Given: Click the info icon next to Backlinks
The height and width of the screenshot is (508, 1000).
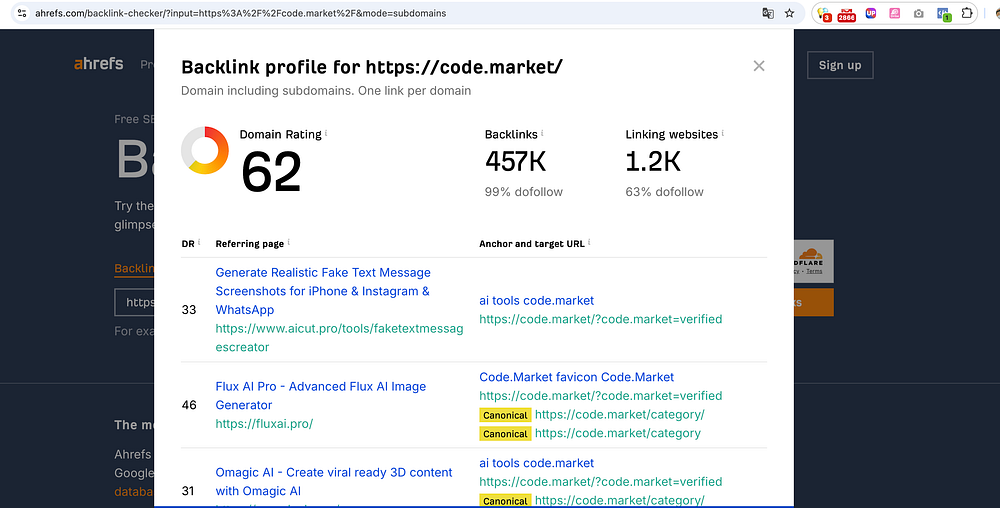Looking at the screenshot, I should click(x=542, y=133).
